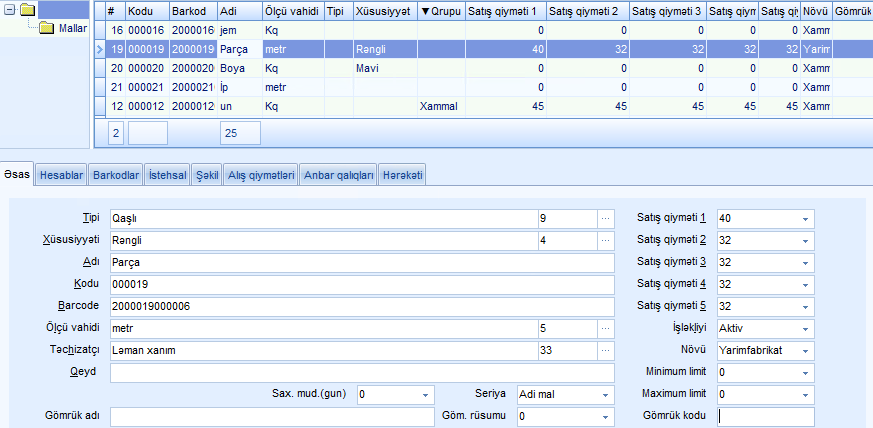Expand the Satış qiyməti 1 dropdown
This screenshot has height=428, width=873.
coord(805,218)
